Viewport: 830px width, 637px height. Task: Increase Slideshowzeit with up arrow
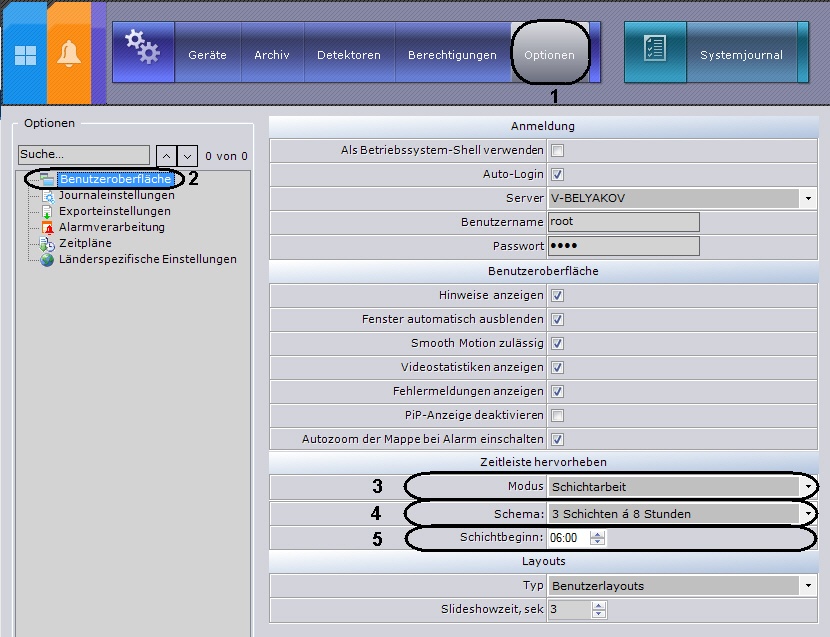point(599,606)
